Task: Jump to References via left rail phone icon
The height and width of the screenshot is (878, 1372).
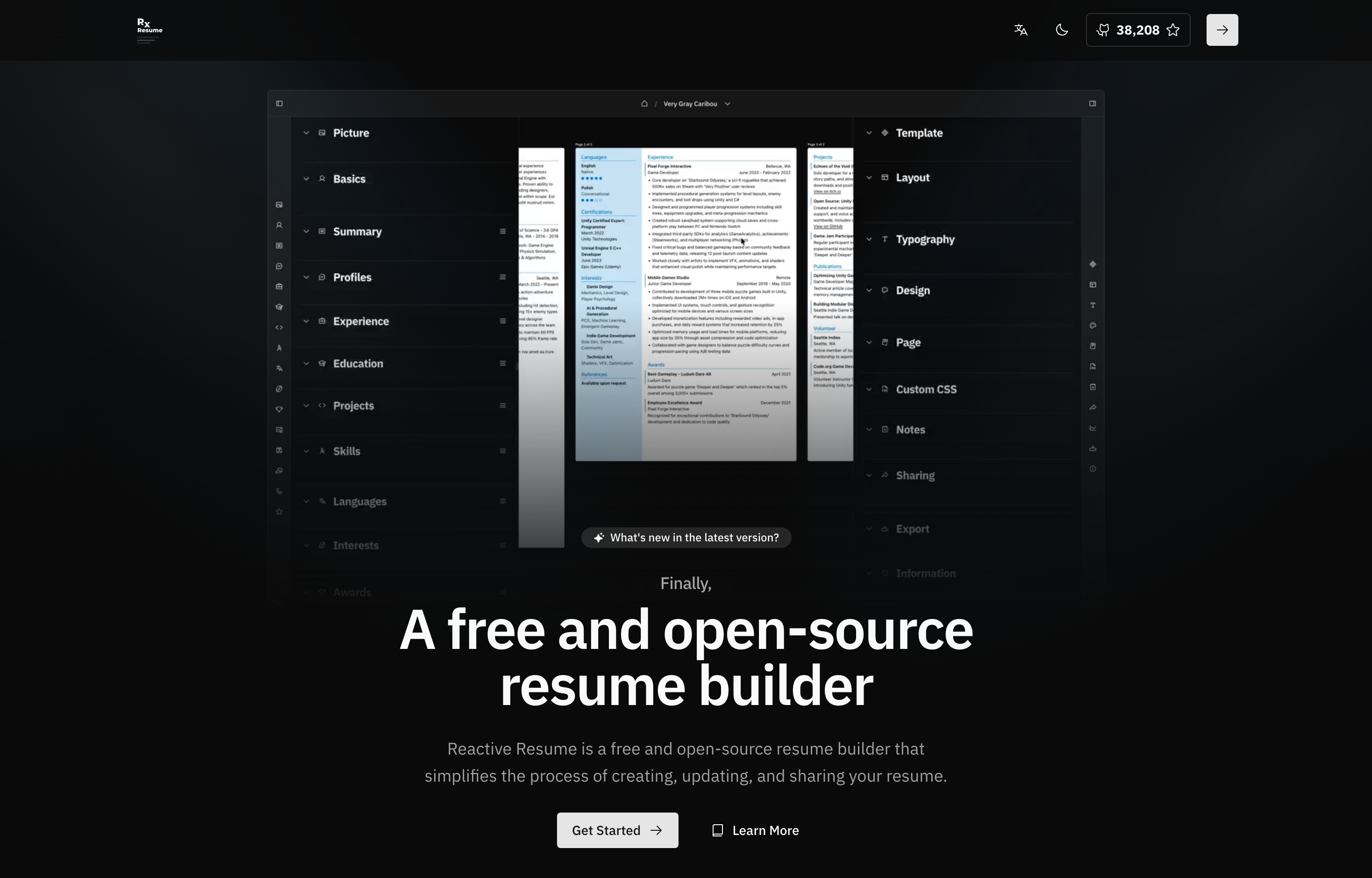Action: [x=279, y=491]
